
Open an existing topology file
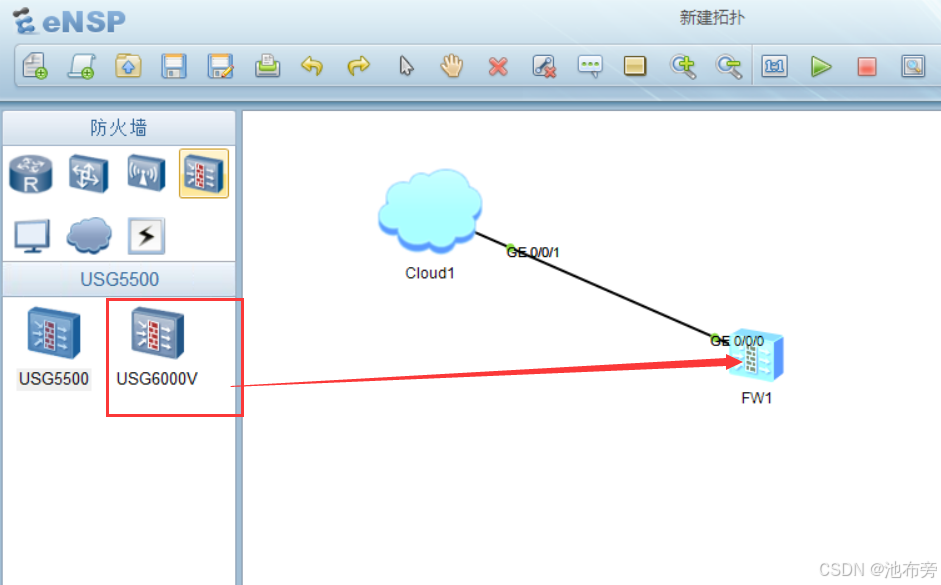tap(128, 65)
